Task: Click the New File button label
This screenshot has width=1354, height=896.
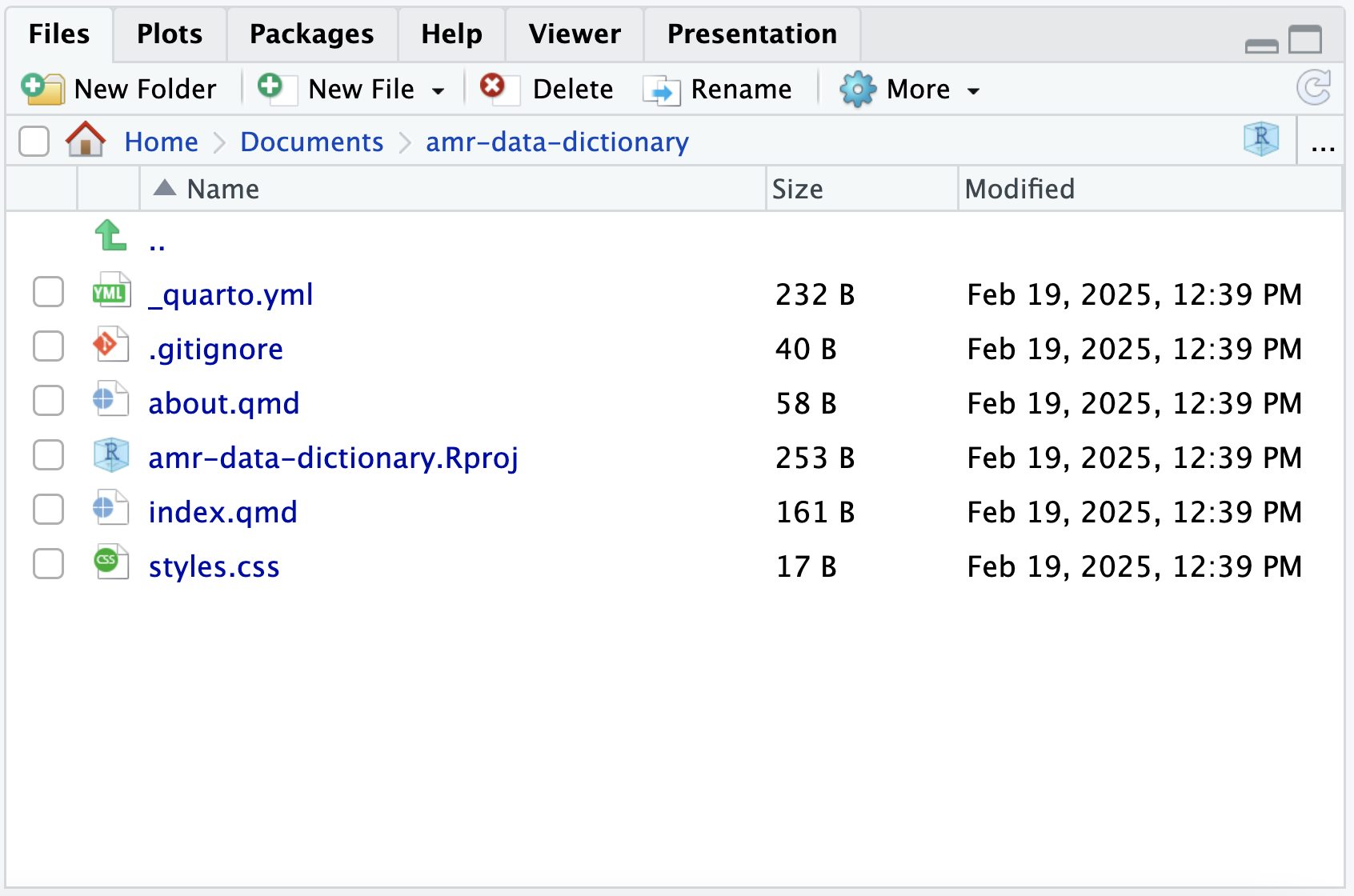Action: tap(361, 89)
